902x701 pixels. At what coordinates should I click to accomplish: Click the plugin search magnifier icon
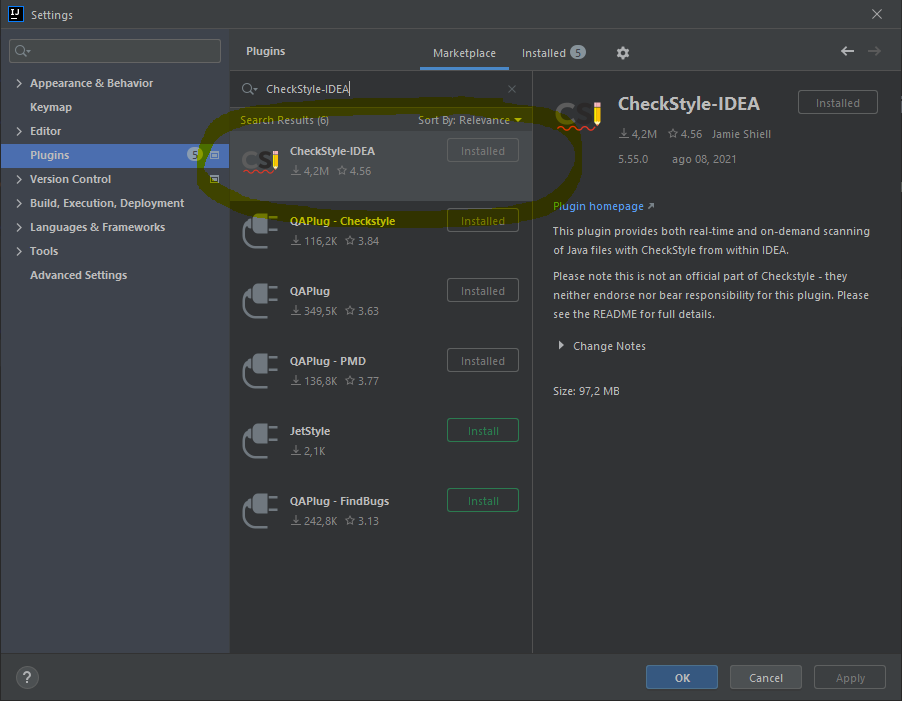point(249,89)
